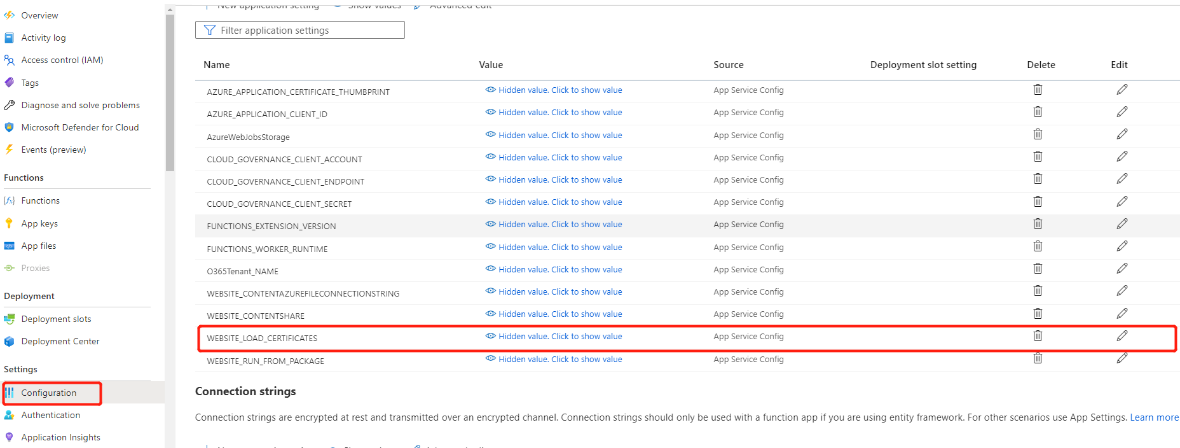Open Deployment slots page
1180x448 pixels.
tap(56, 319)
